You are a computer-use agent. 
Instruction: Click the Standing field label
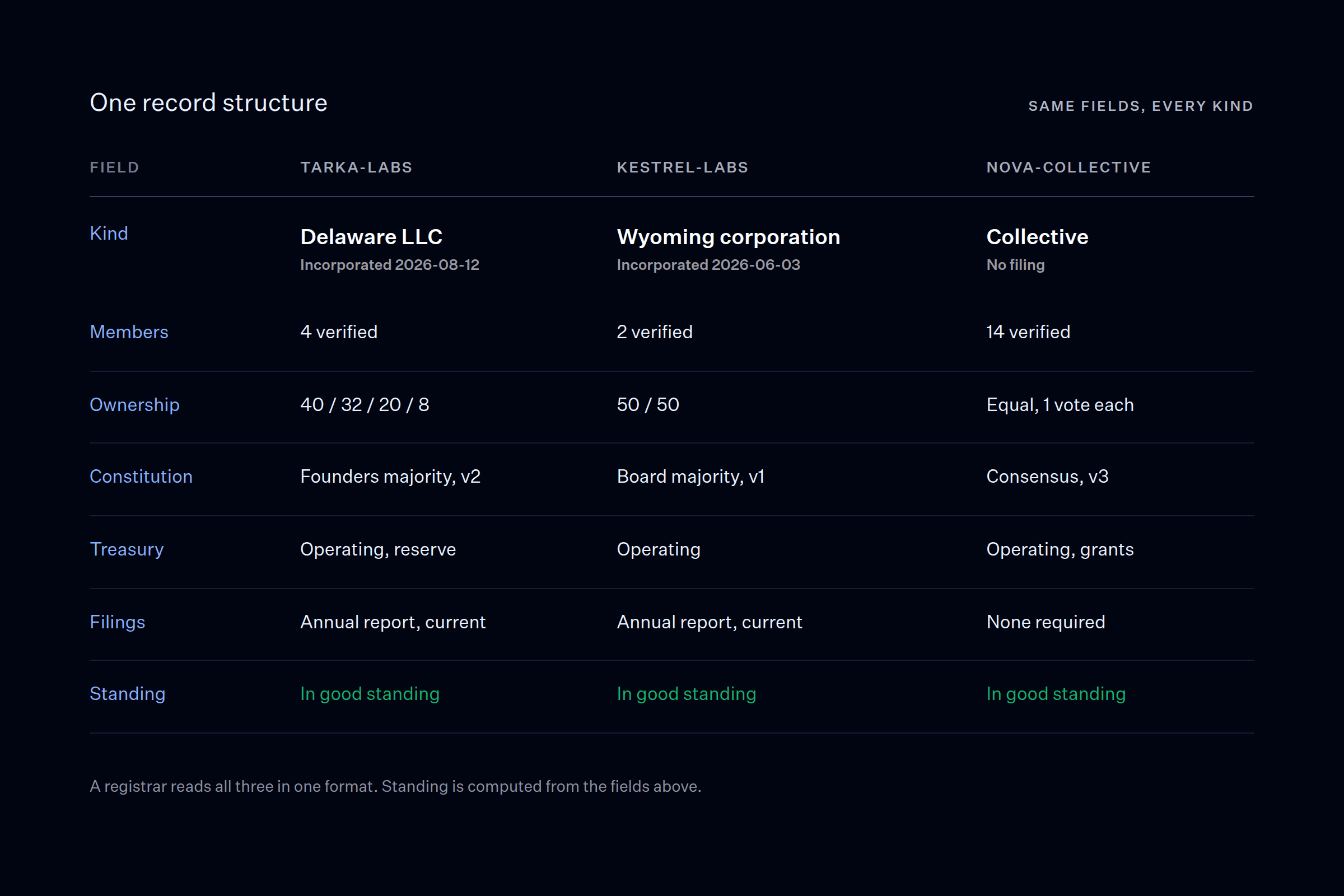click(128, 694)
